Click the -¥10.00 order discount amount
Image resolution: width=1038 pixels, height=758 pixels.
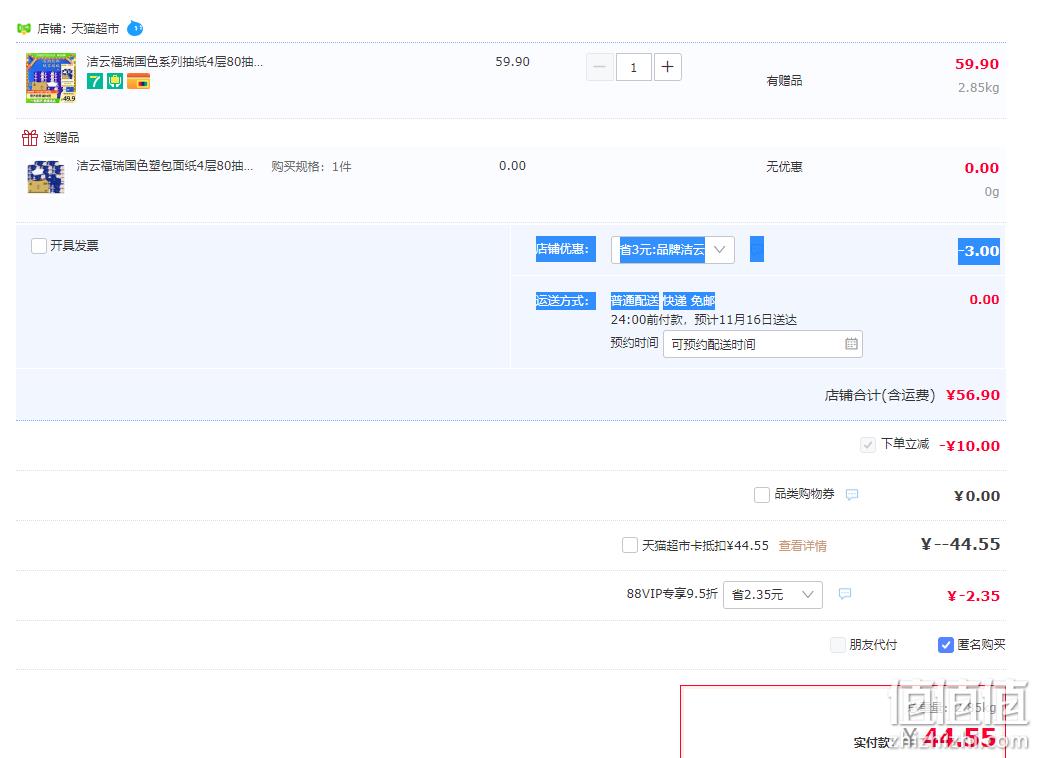tap(969, 446)
